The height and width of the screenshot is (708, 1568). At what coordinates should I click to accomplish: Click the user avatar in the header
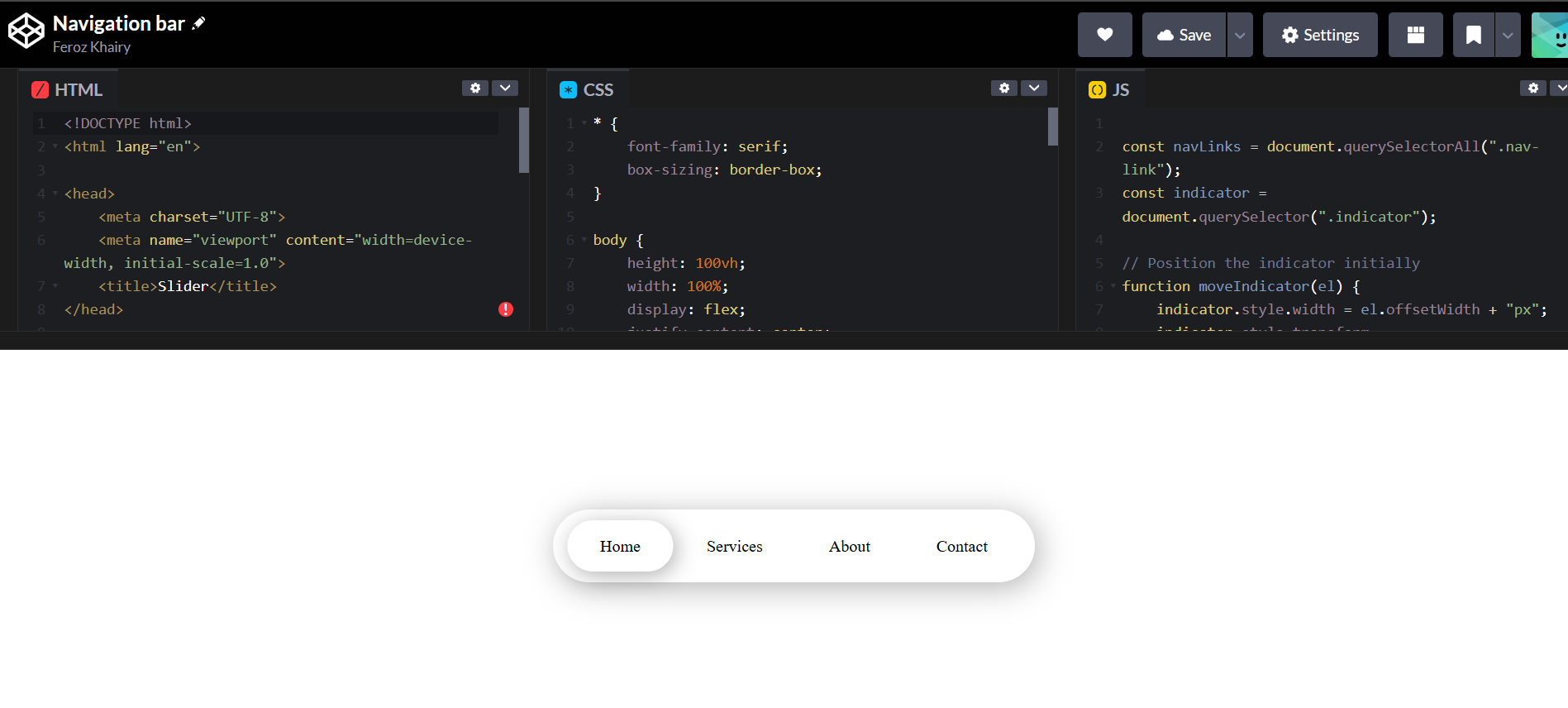click(1550, 35)
